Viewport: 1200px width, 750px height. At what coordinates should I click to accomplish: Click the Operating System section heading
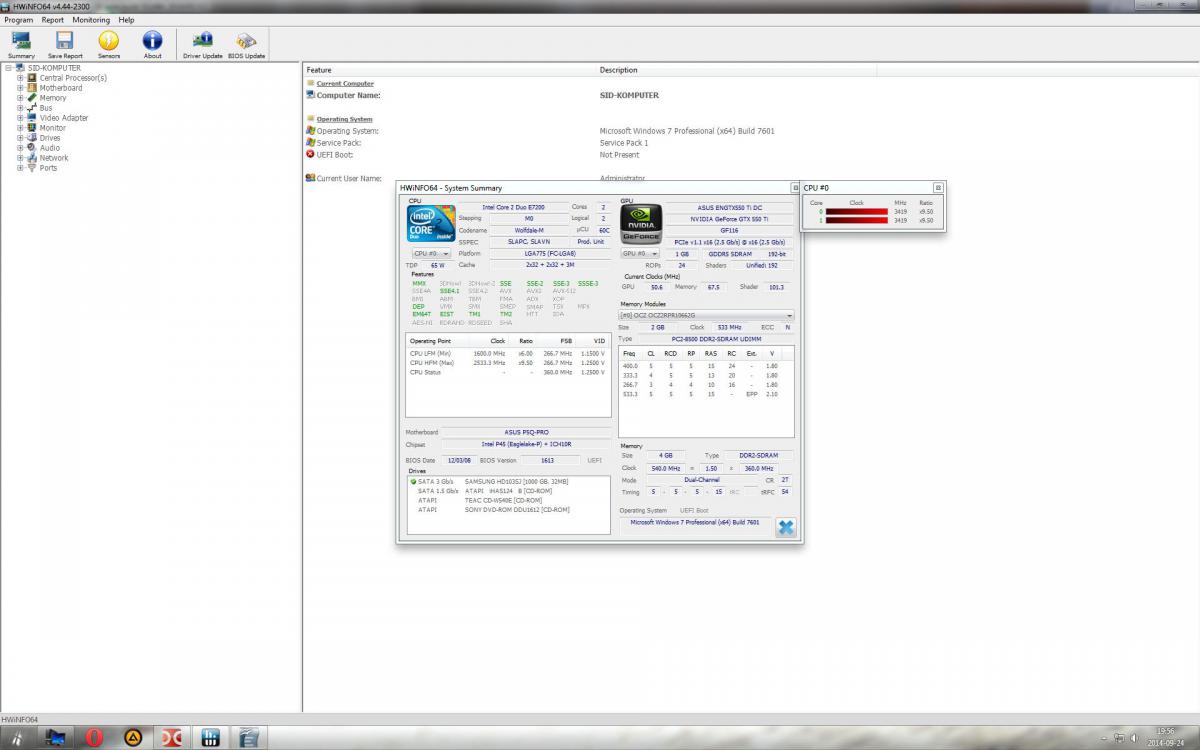(x=345, y=119)
